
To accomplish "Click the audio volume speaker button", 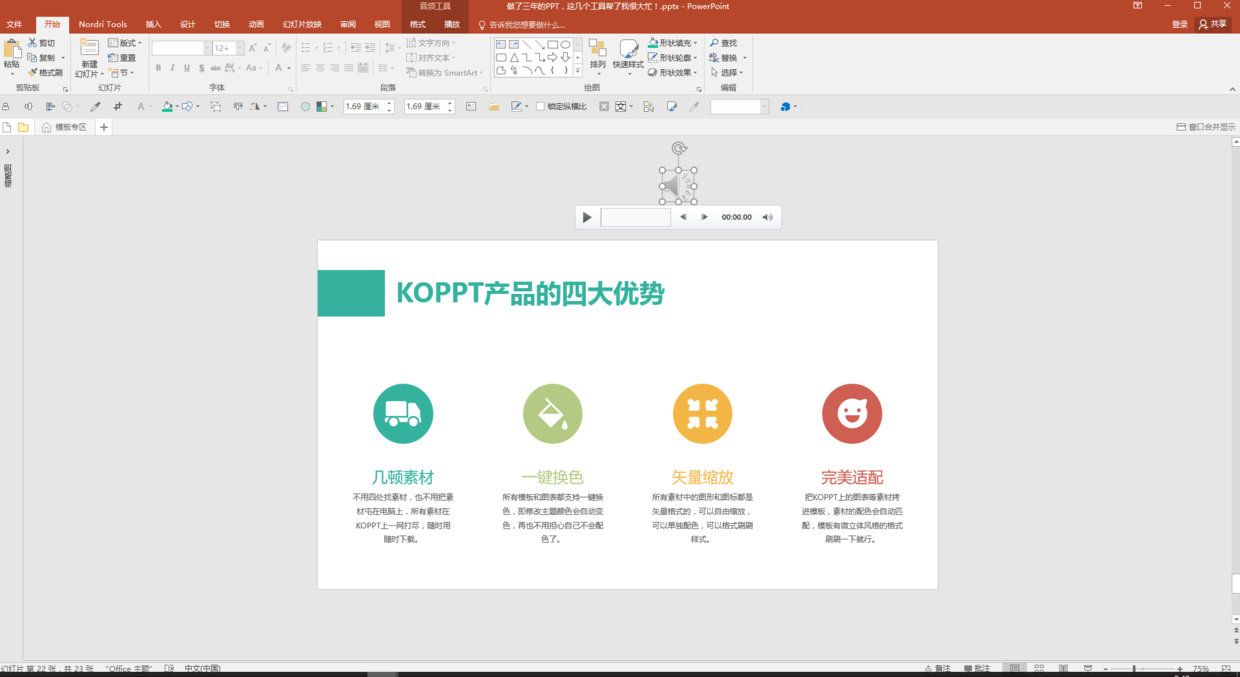I will 768,217.
